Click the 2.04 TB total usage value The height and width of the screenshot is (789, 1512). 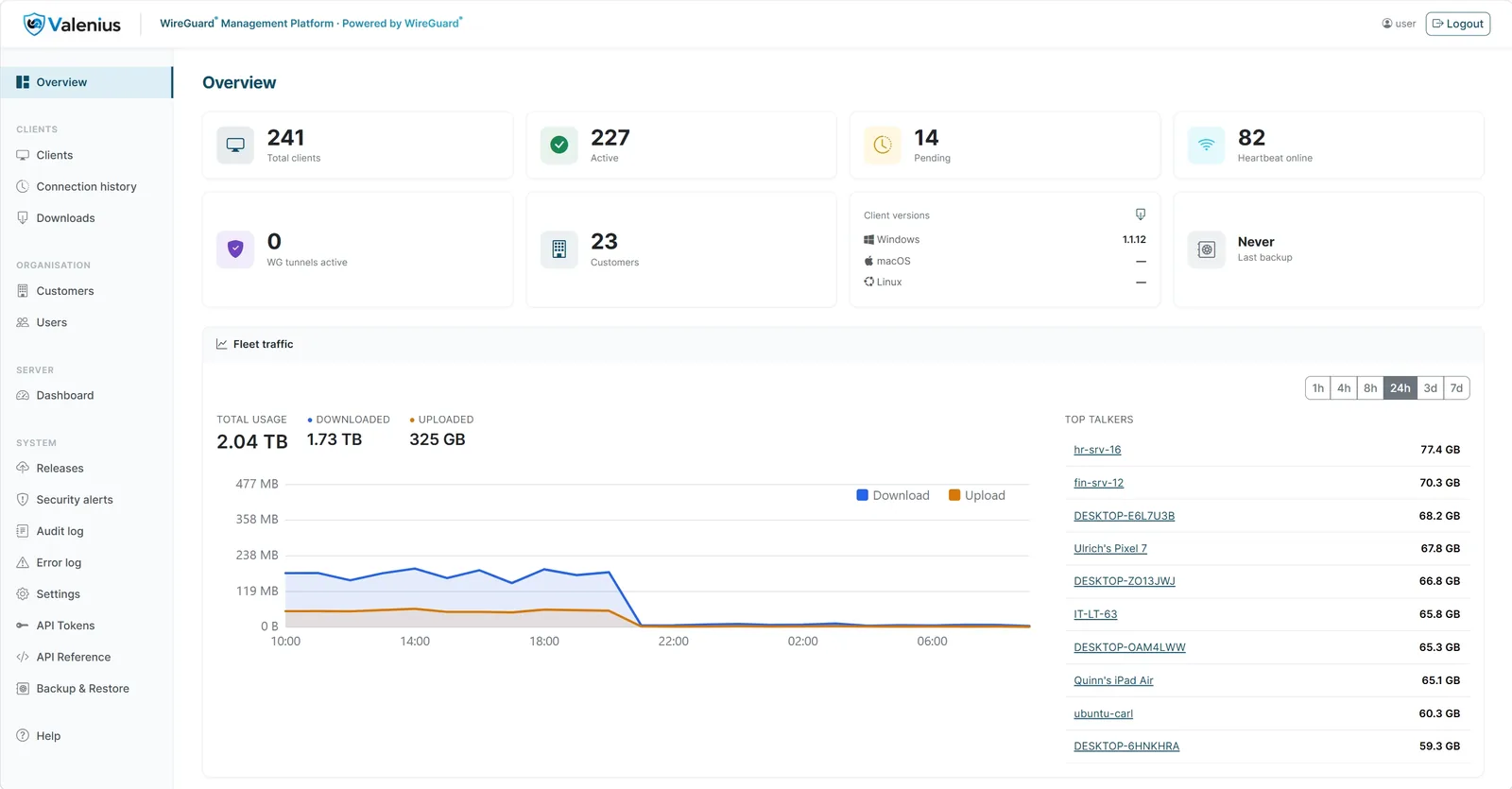pyautogui.click(x=251, y=441)
